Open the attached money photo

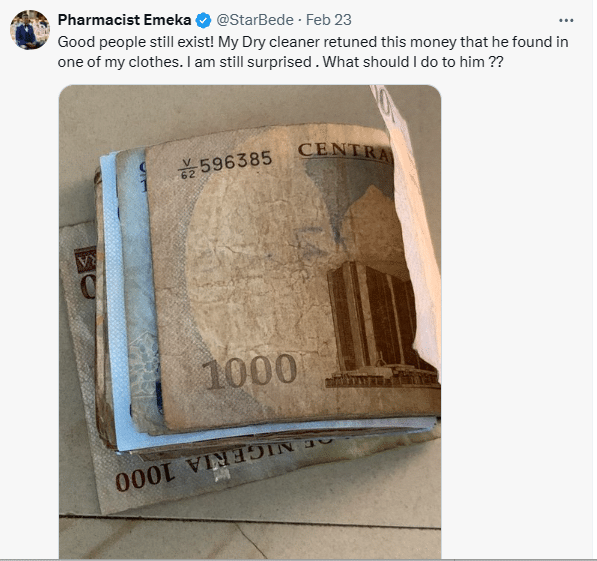pyautogui.click(x=250, y=321)
